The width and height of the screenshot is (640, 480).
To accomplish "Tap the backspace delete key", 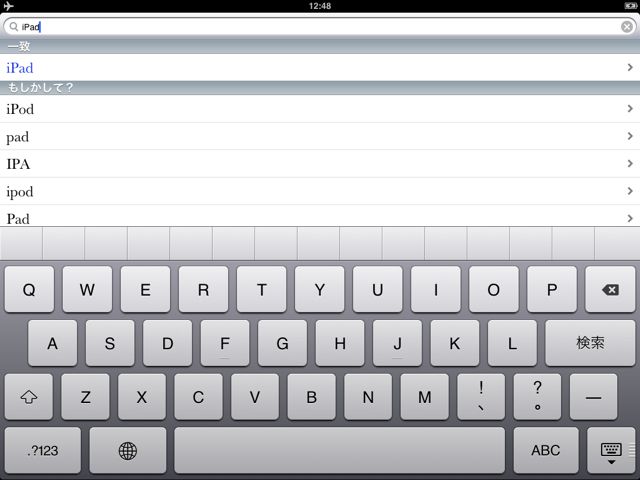I will 610,290.
